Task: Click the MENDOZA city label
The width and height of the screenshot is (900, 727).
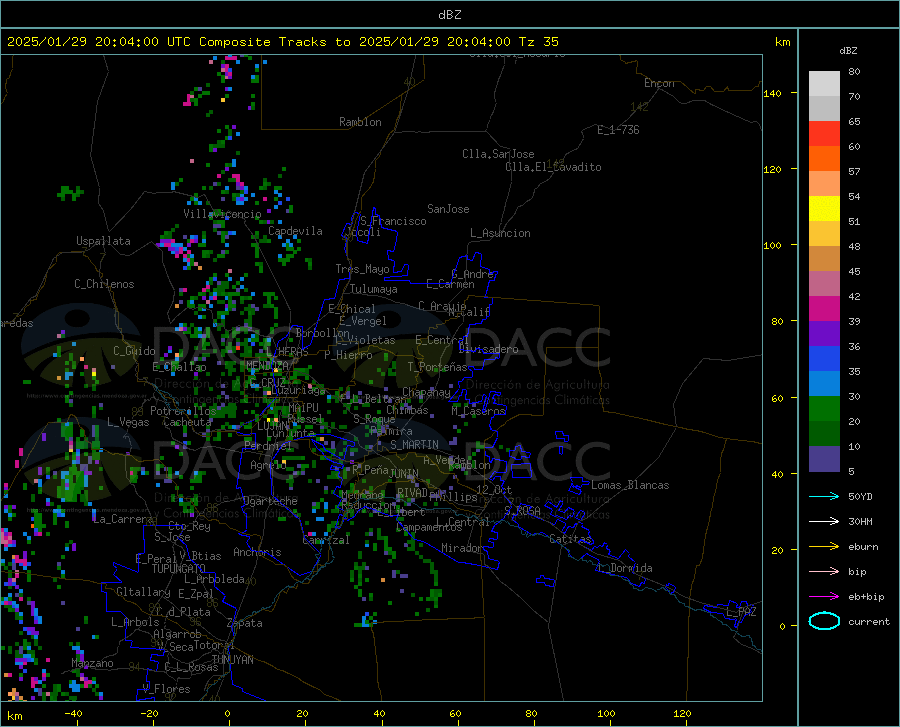Action: (267, 365)
